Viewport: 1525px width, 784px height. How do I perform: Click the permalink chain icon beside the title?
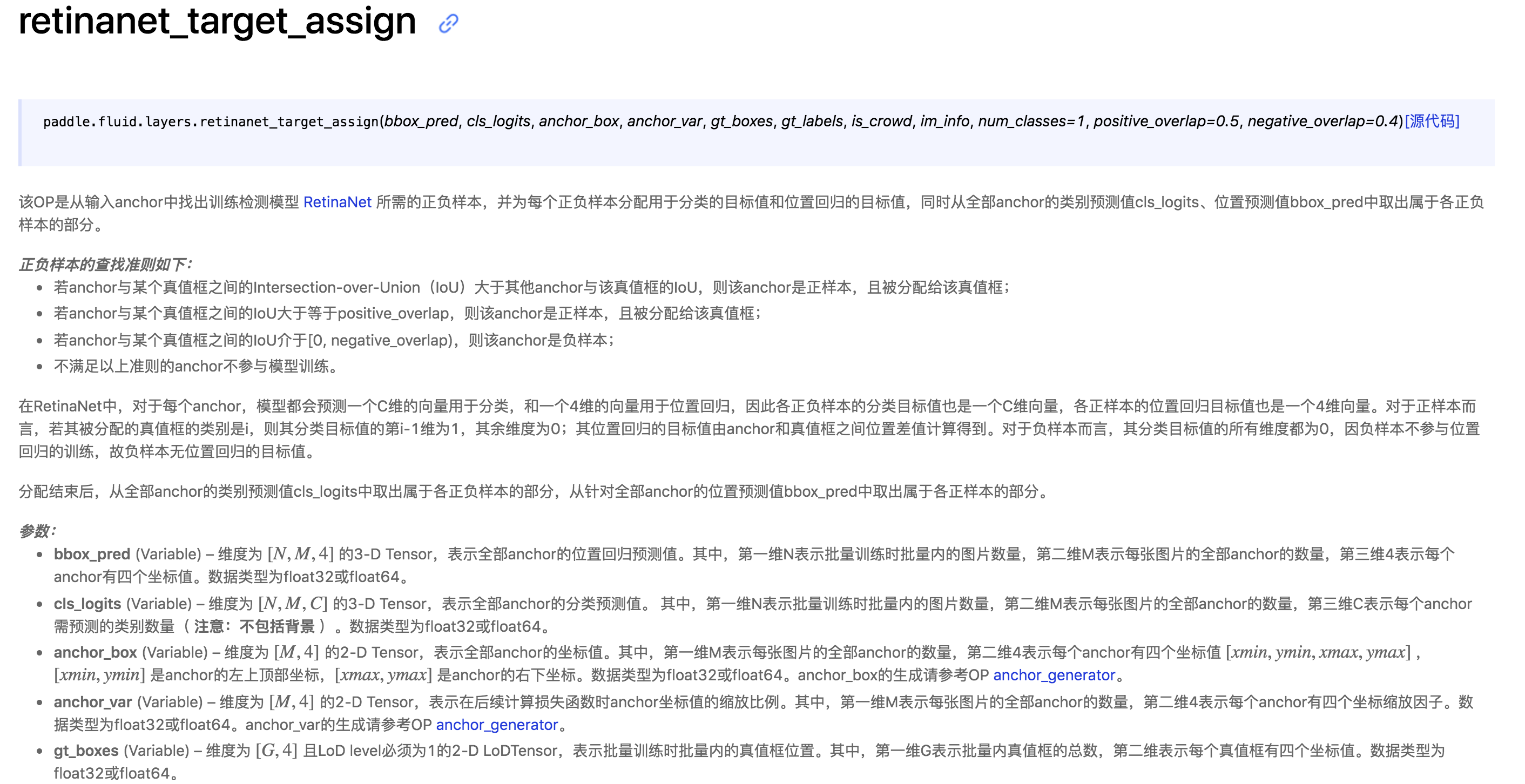pos(448,24)
